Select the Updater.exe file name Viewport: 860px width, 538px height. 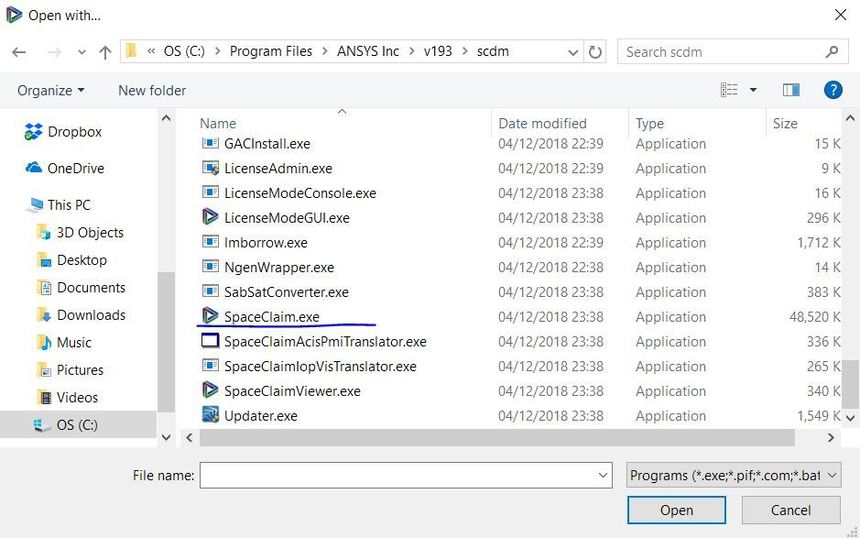click(x=261, y=416)
